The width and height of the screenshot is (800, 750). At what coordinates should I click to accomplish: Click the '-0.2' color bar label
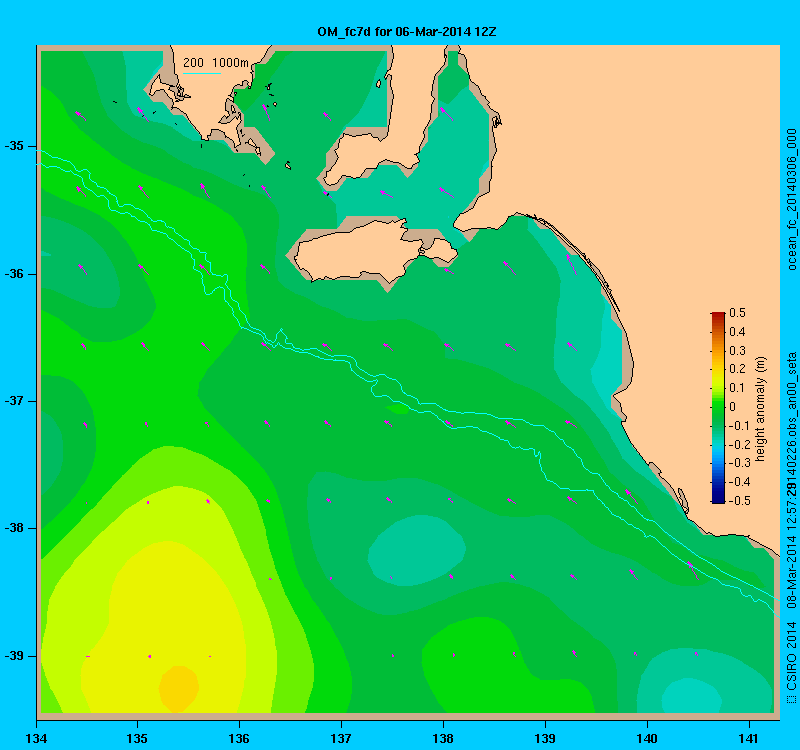[739, 444]
